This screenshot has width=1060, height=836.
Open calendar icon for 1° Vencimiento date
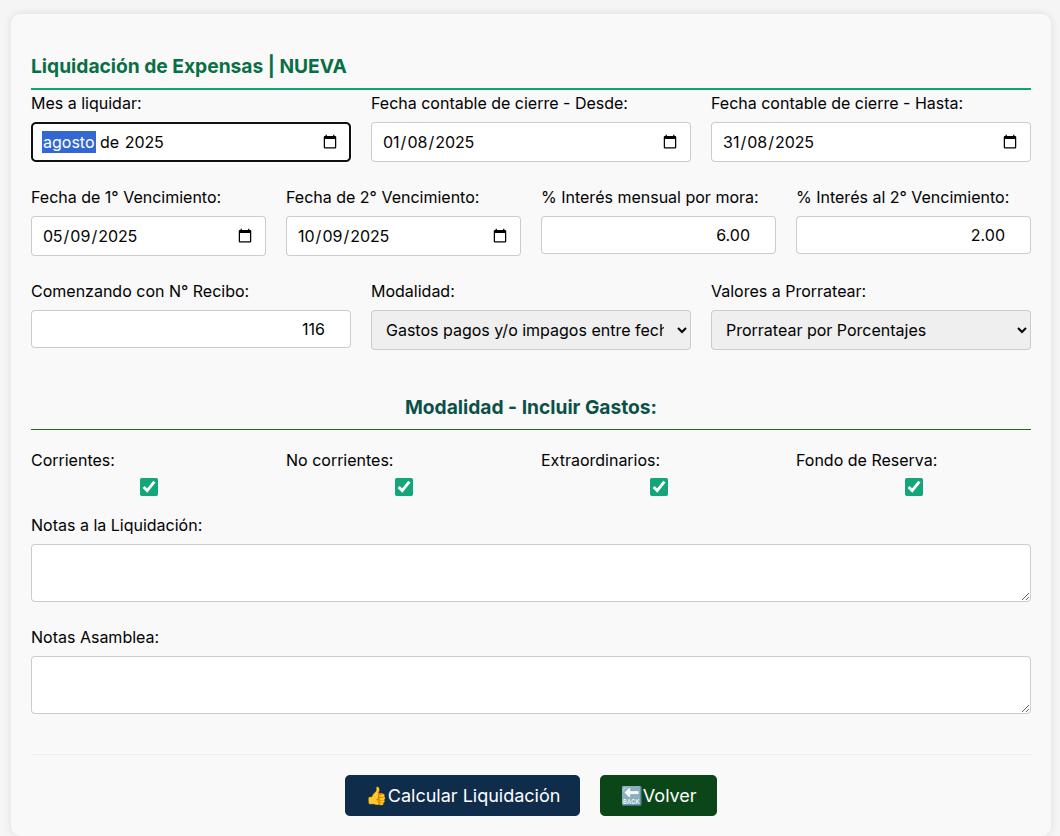pyautogui.click(x=245, y=236)
